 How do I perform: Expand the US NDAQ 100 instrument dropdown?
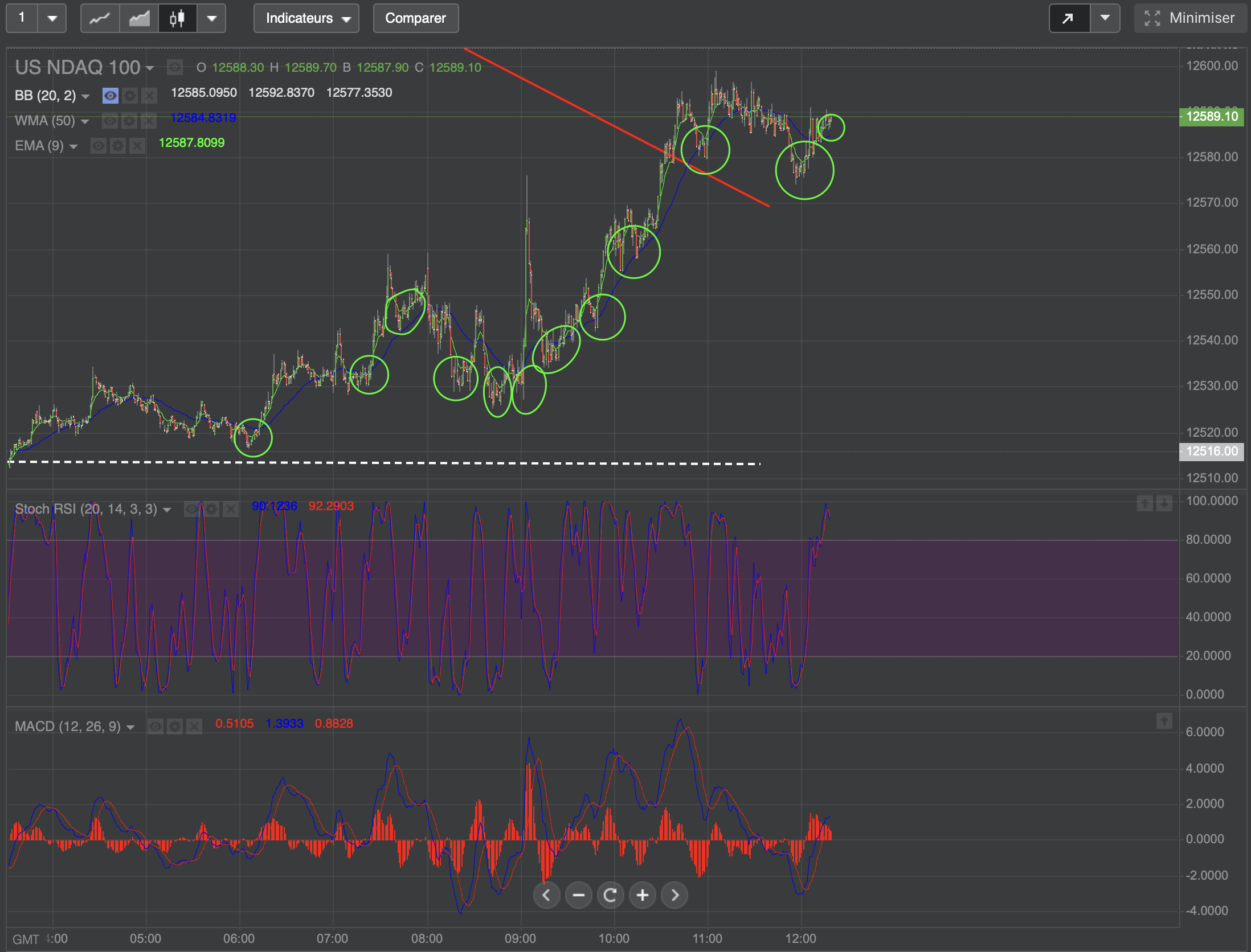150,68
